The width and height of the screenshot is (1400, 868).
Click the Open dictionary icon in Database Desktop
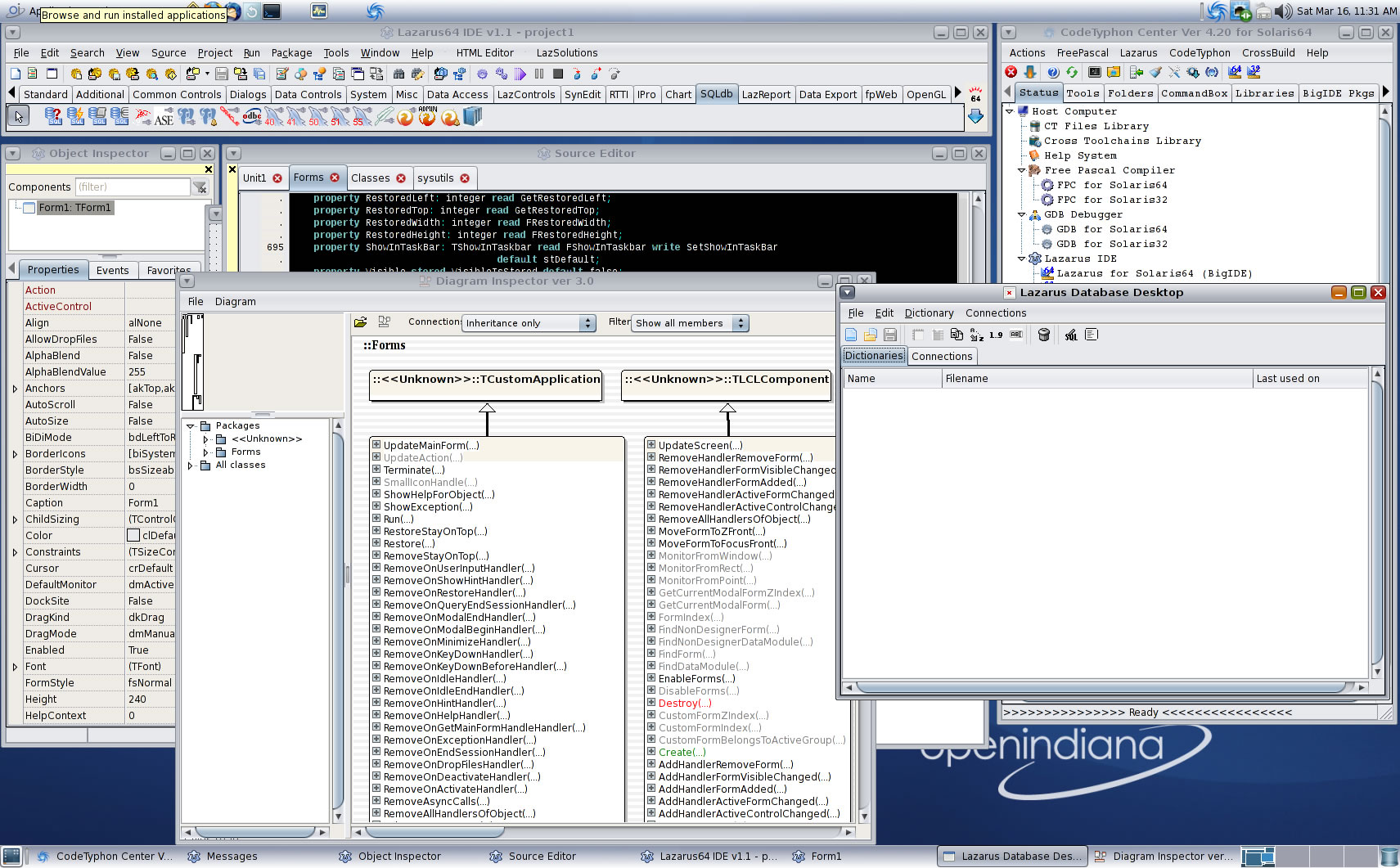pyautogui.click(x=870, y=335)
